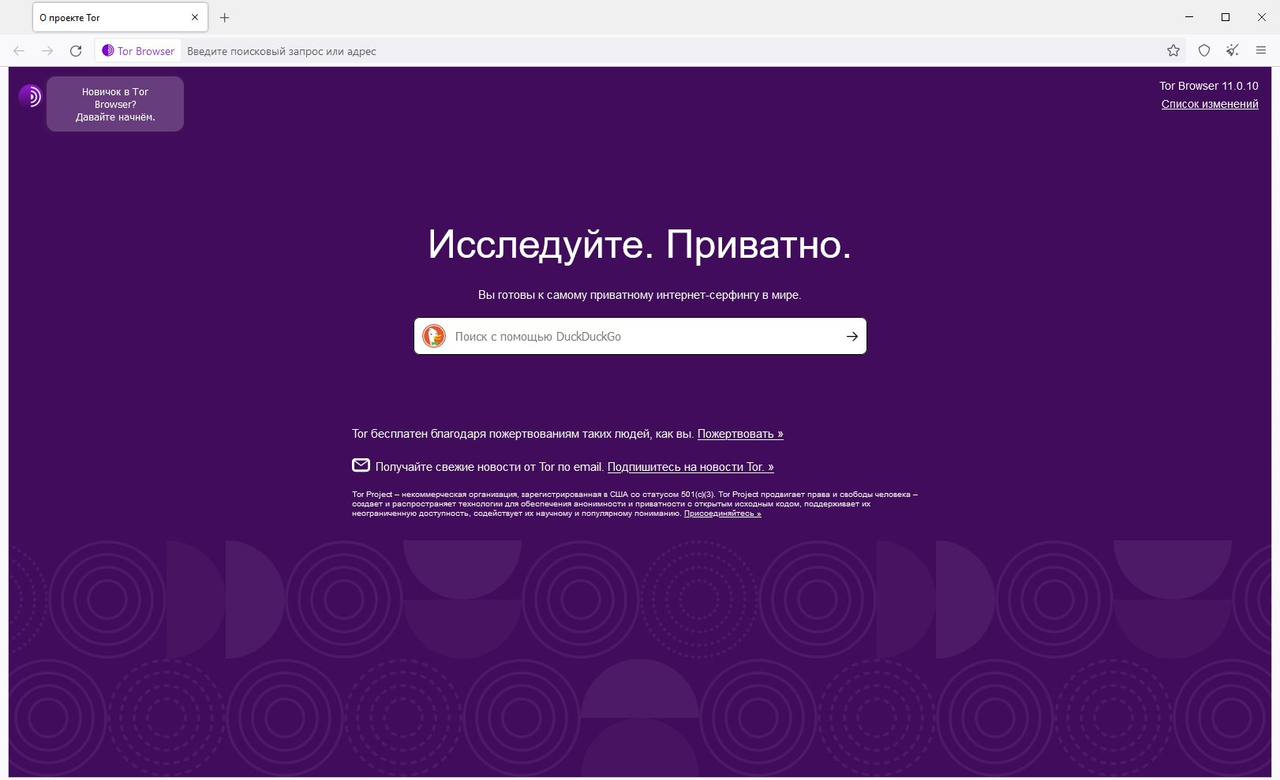Image resolution: width=1280 pixels, height=780 pixels.
Task: Click the DuckDuckGo logo in search box
Action: [433, 336]
